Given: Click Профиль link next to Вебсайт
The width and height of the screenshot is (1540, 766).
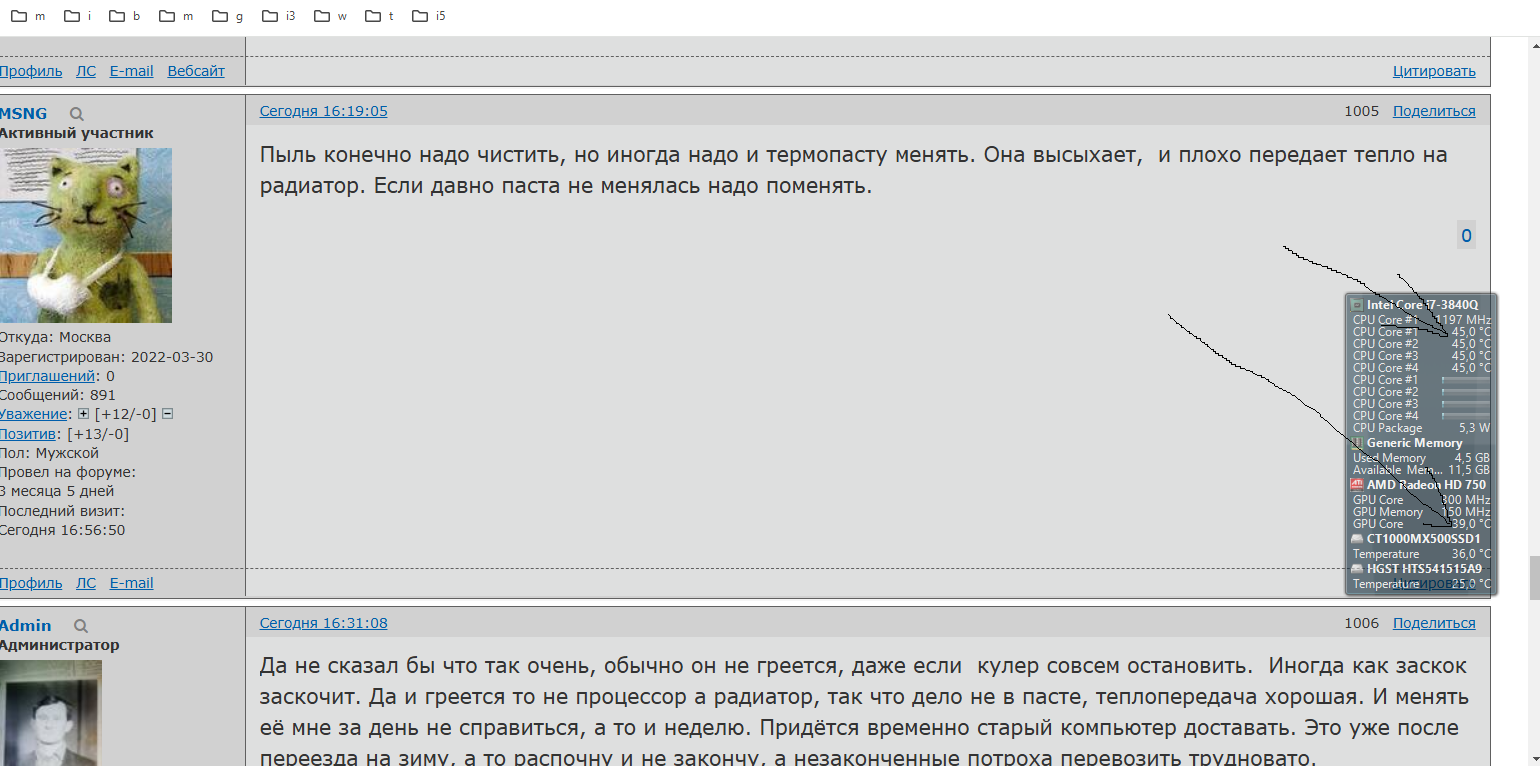Looking at the screenshot, I should tap(30, 71).
